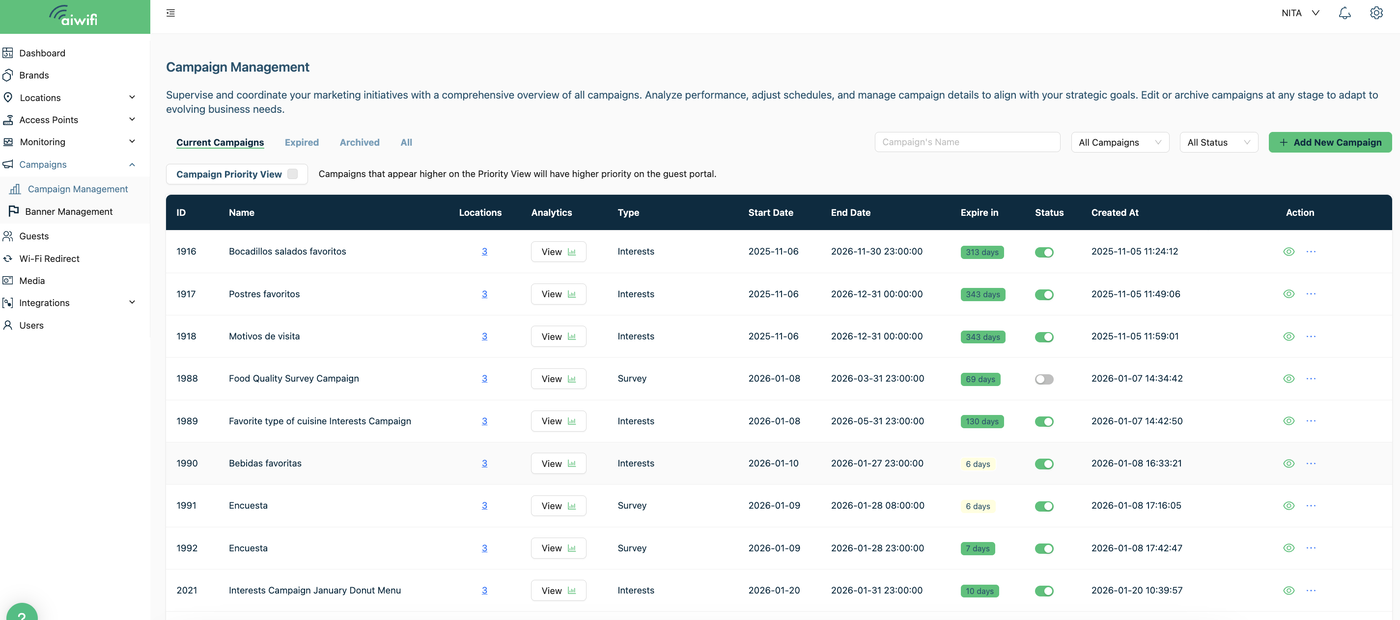Open more actions ellipsis for campaign 1988
This screenshot has width=1400, height=620.
(1311, 379)
